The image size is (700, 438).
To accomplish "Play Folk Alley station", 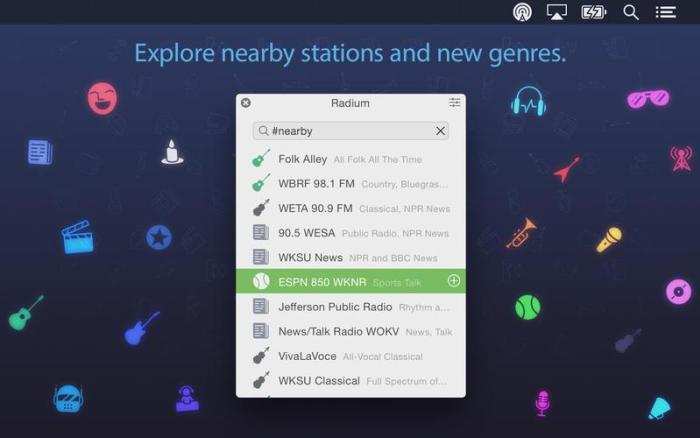I will (350, 159).
